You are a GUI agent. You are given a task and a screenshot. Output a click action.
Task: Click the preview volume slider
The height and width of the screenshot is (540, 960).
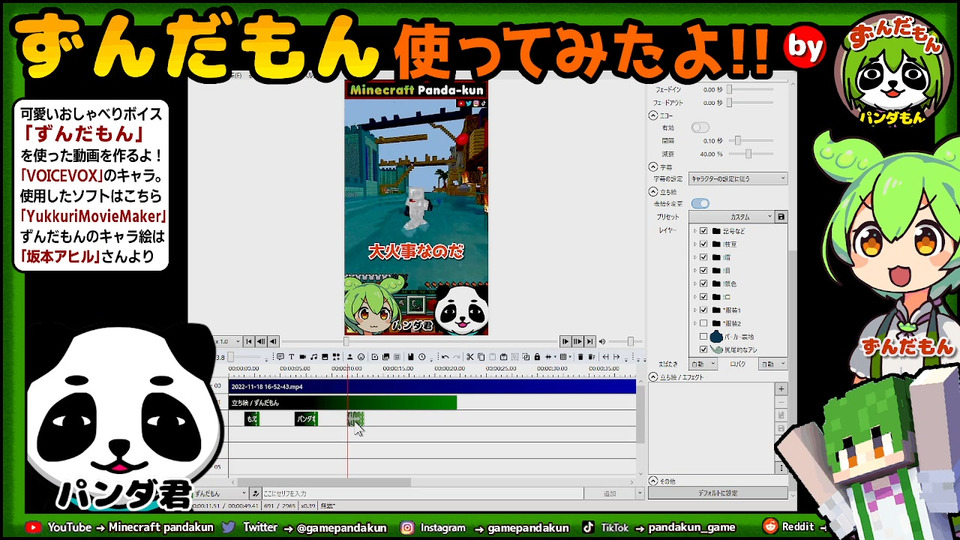pos(625,342)
